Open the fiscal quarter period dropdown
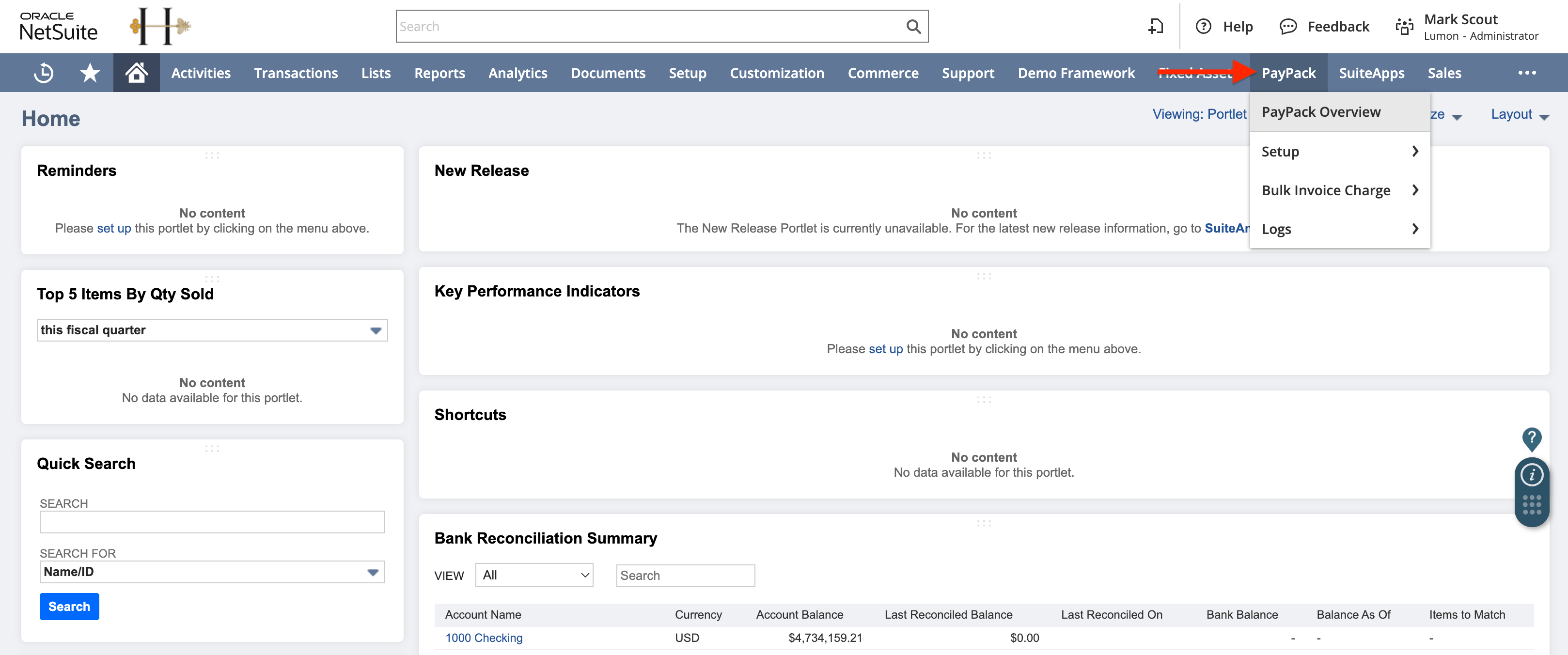1568x655 pixels. [x=376, y=330]
